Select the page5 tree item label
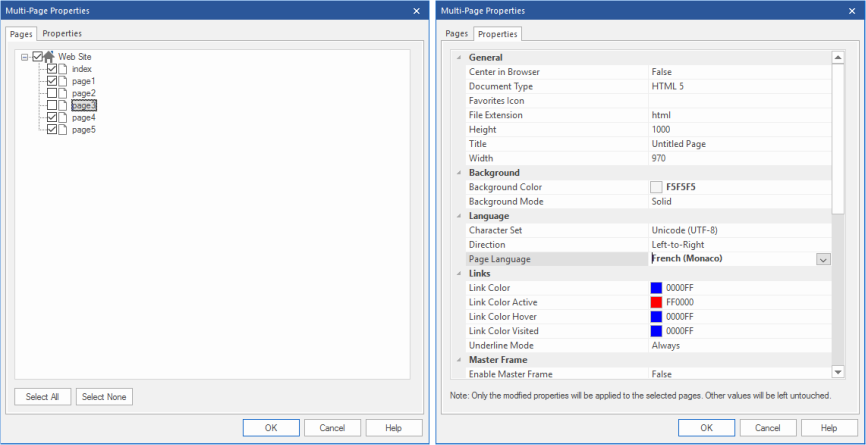The image size is (866, 445). point(84,130)
